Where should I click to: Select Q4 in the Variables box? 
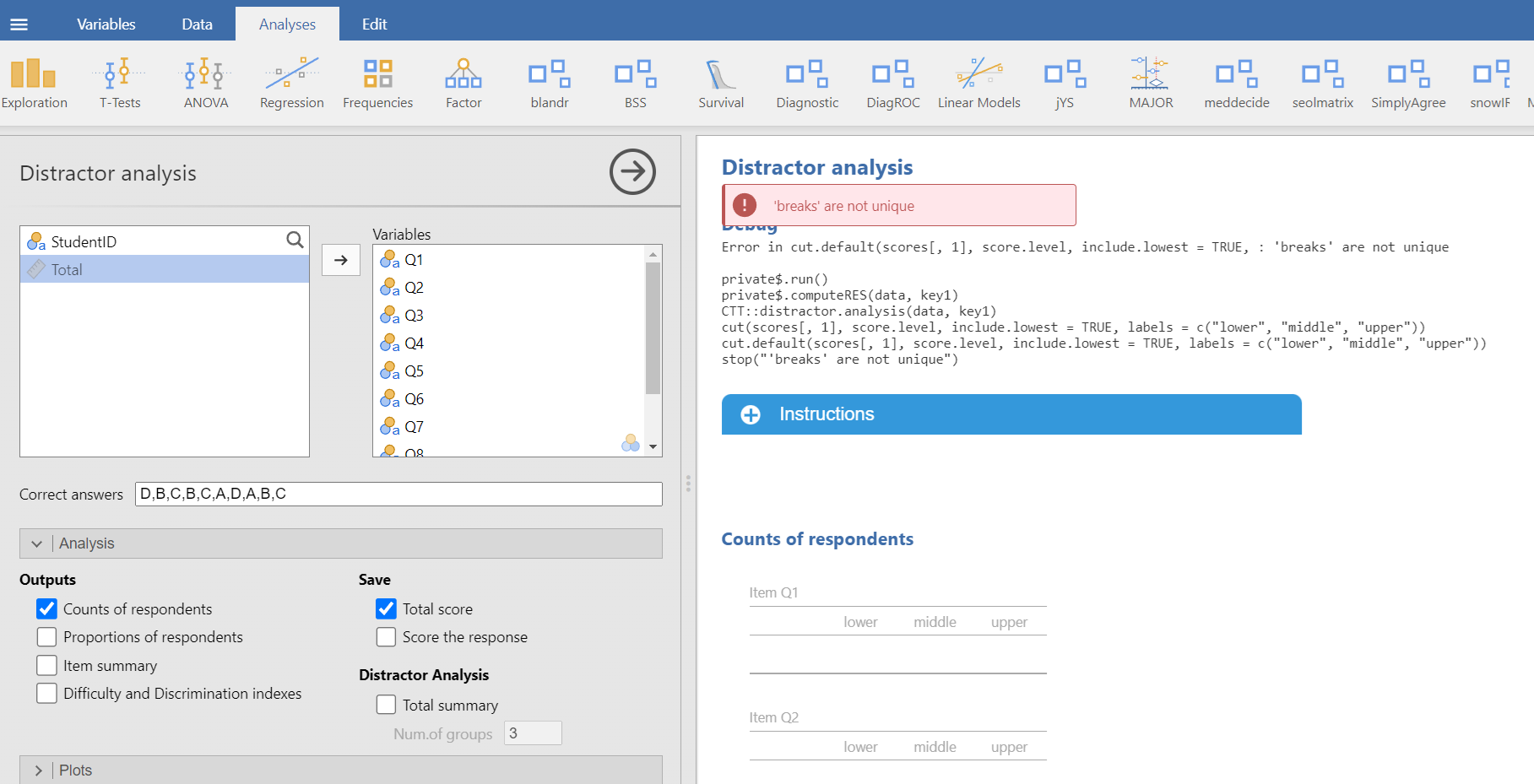(x=508, y=343)
